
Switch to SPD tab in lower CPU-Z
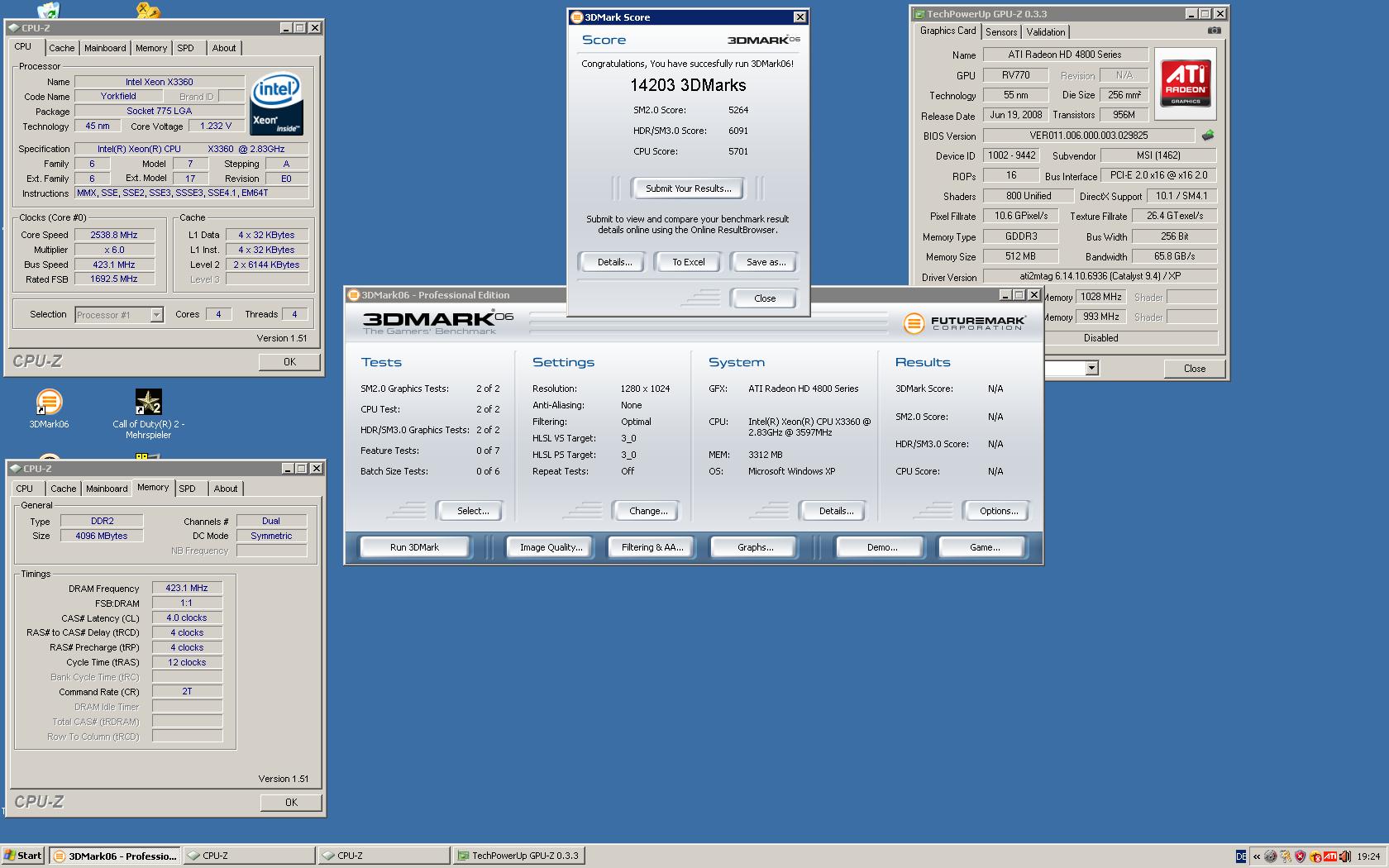tap(188, 489)
